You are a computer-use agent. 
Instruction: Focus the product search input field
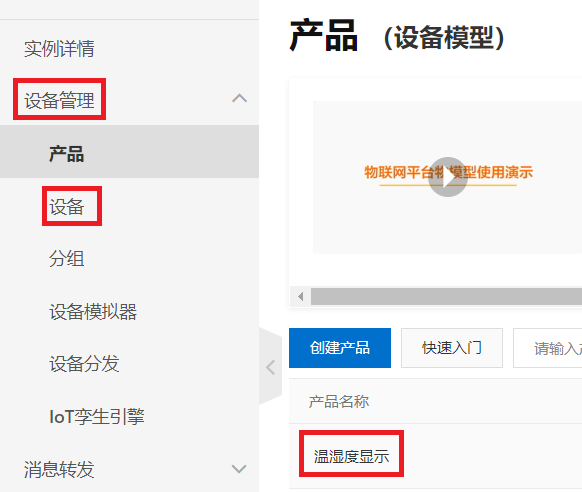[x=548, y=348]
